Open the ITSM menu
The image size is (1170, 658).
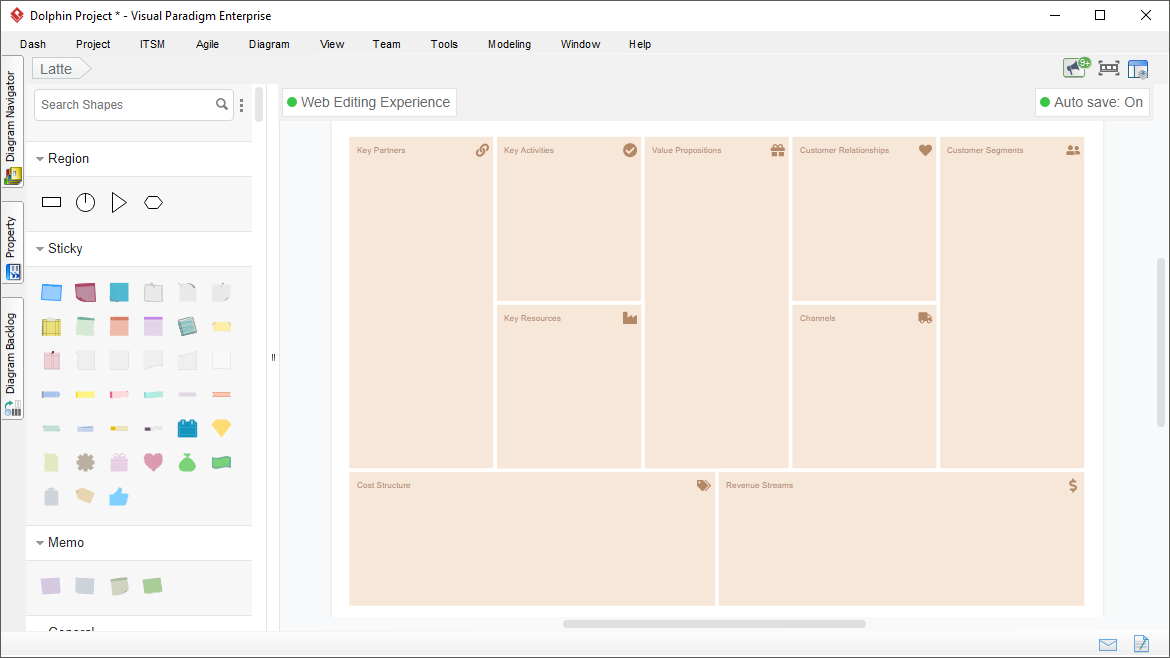click(x=152, y=44)
